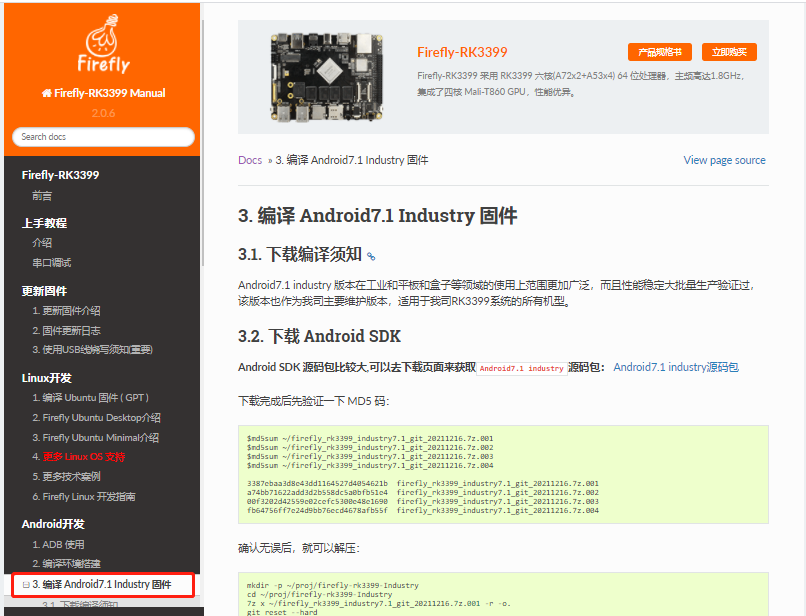Click the Android7.1 industry inline code label

point(521,368)
